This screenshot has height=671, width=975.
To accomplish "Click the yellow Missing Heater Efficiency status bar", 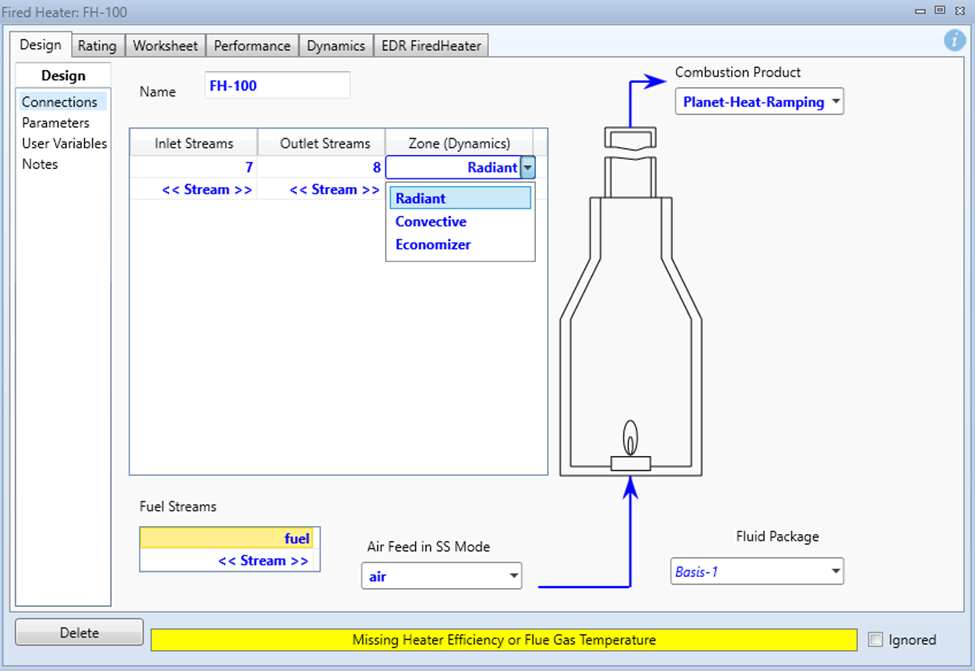I will 504,639.
